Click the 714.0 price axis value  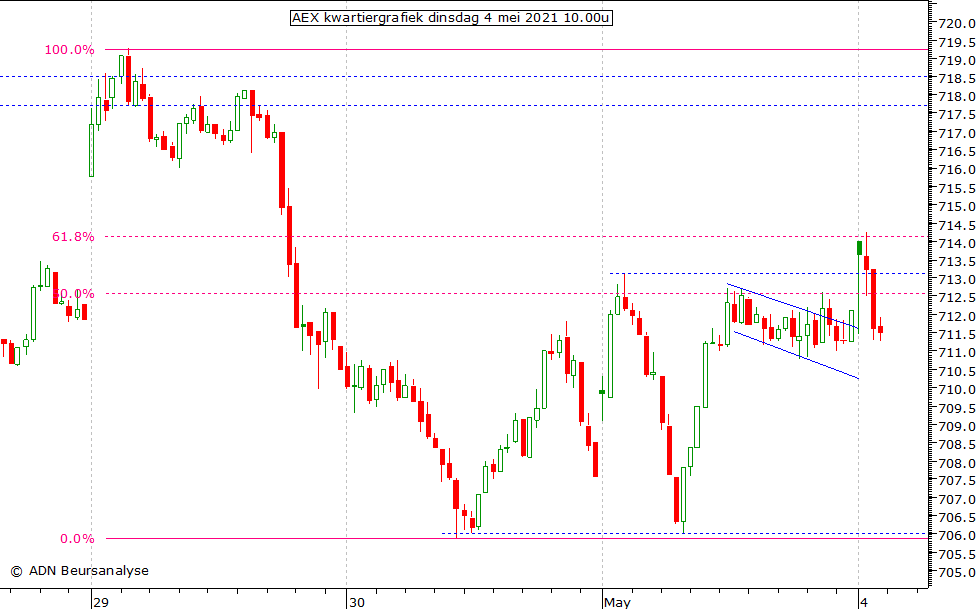click(x=956, y=244)
